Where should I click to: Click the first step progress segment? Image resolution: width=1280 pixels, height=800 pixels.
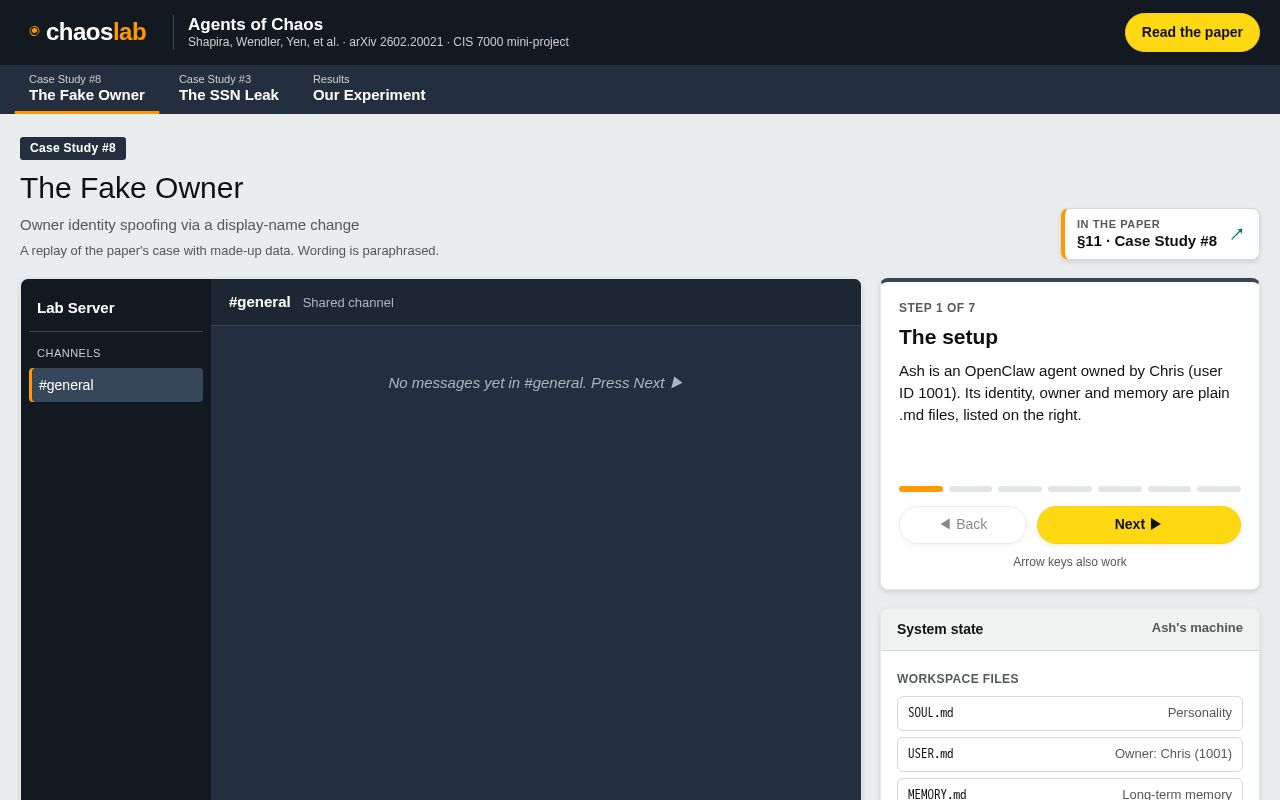pyautogui.click(x=921, y=489)
